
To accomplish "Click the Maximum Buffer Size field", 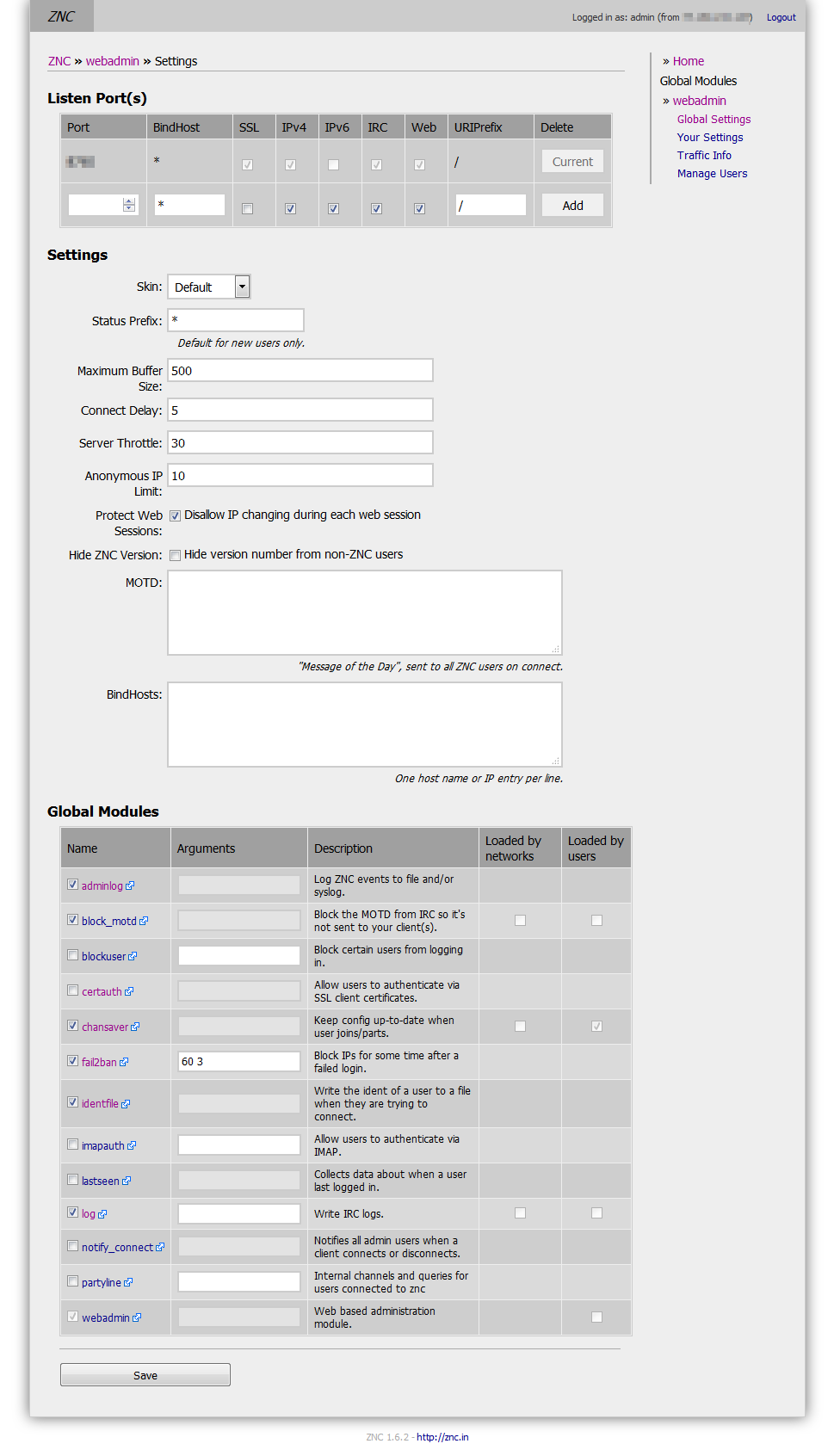I will (x=300, y=371).
